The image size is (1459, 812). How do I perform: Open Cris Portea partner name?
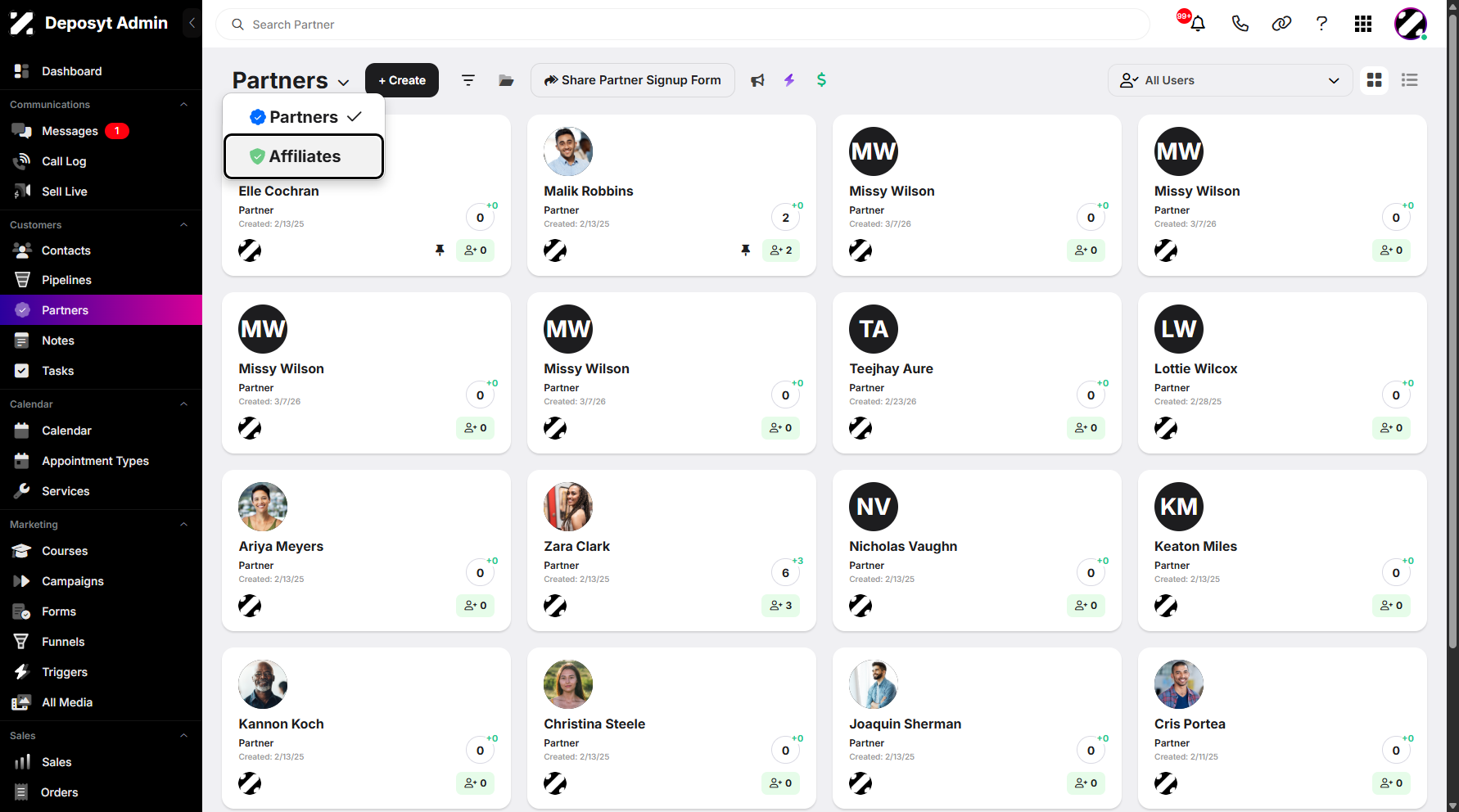[1190, 724]
